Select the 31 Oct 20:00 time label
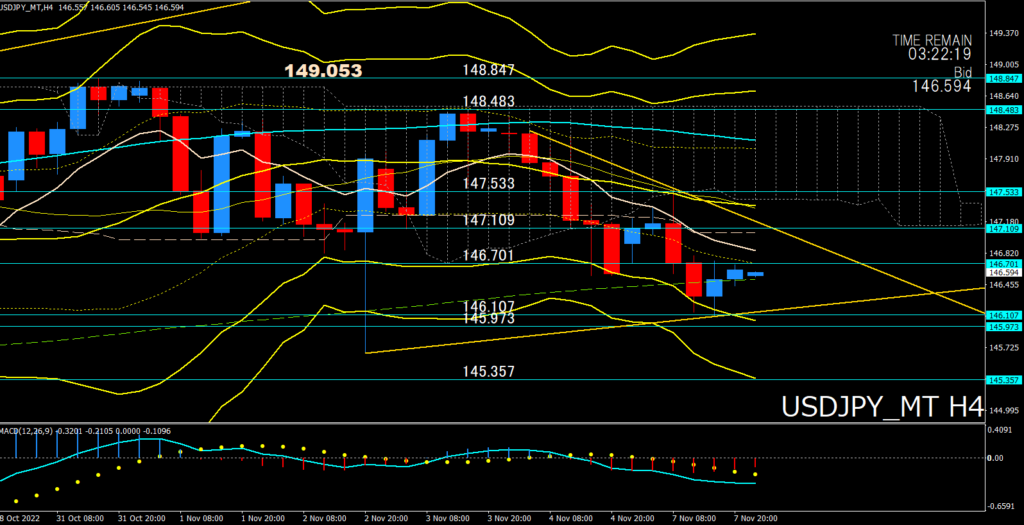The width and height of the screenshot is (1024, 525). (142, 518)
